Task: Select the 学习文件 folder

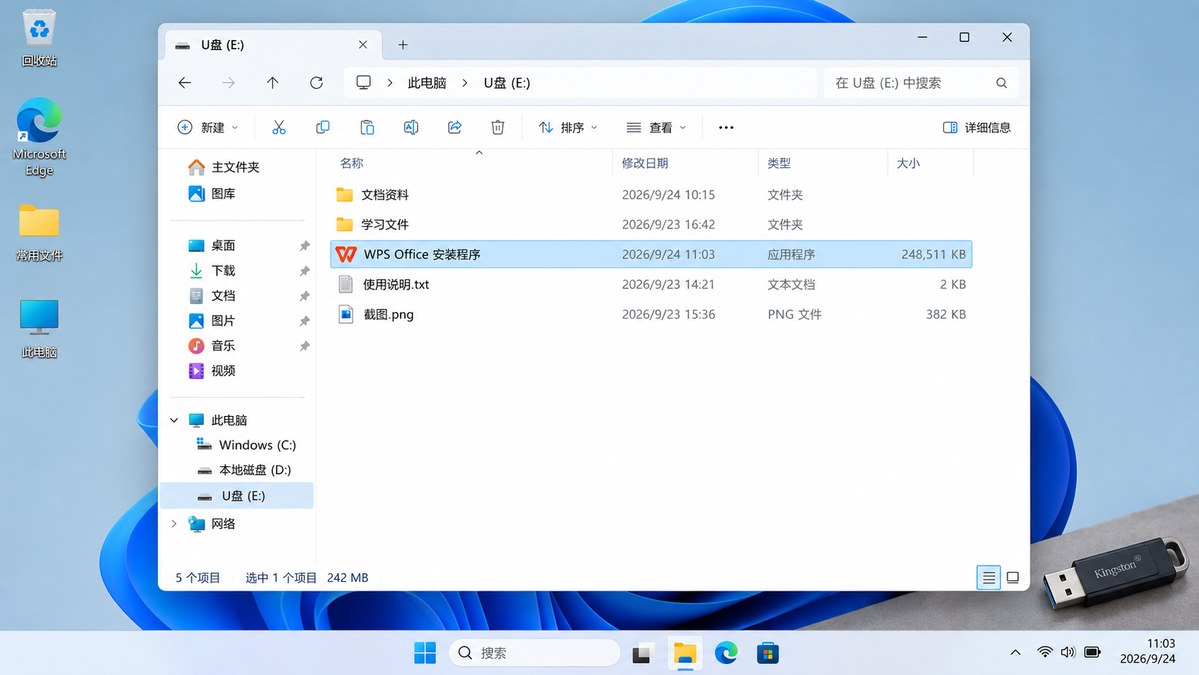Action: (651, 225)
